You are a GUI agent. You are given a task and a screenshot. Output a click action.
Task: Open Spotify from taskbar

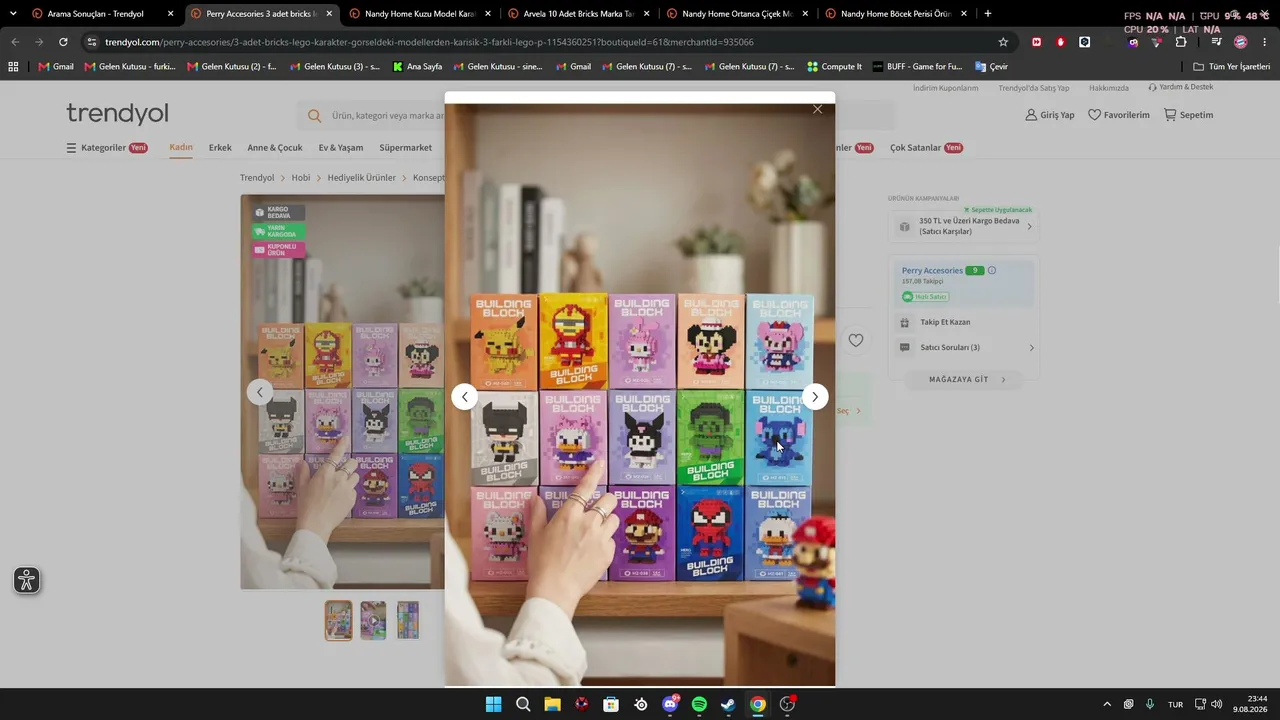coord(699,704)
